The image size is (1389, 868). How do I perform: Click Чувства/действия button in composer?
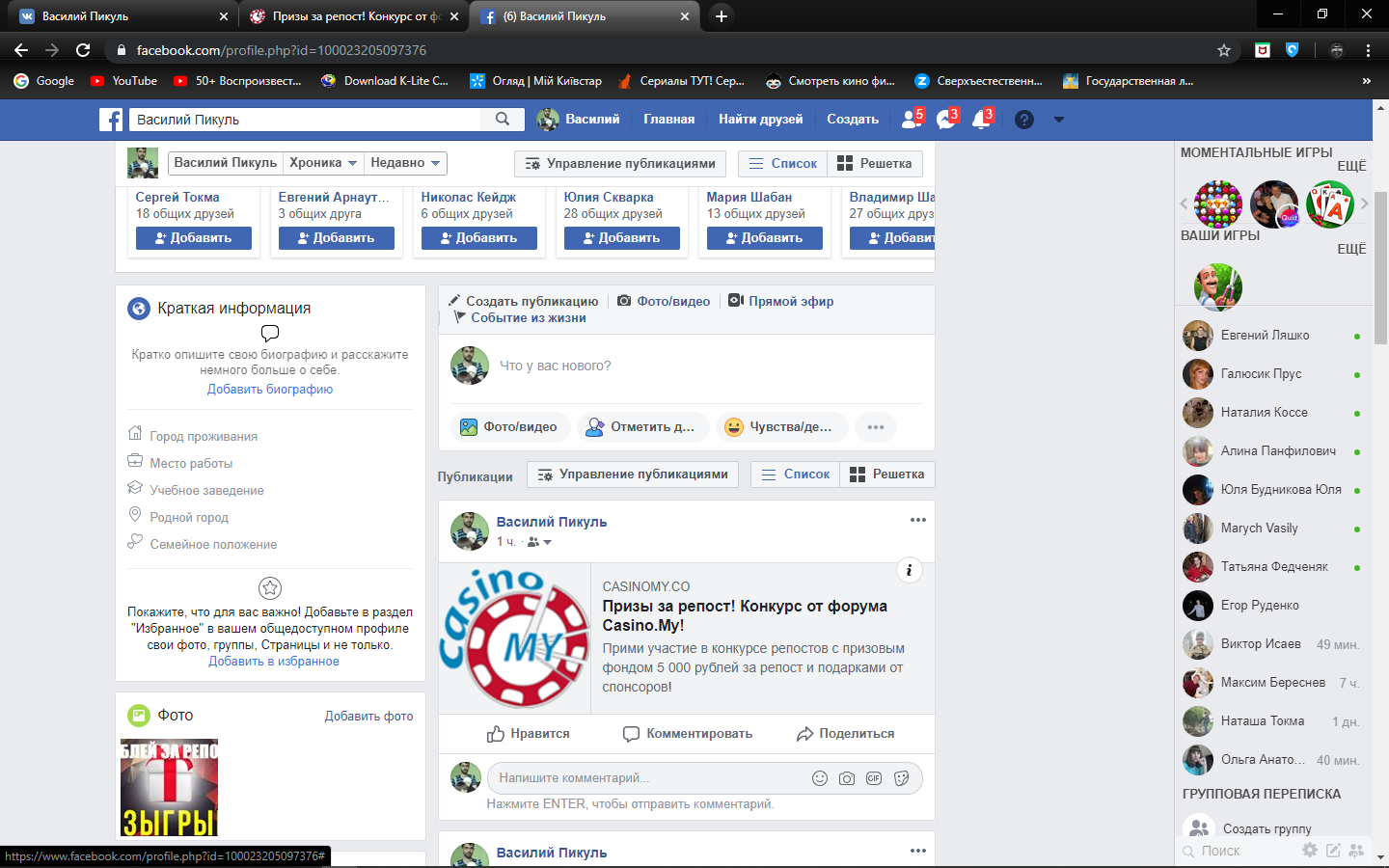782,427
